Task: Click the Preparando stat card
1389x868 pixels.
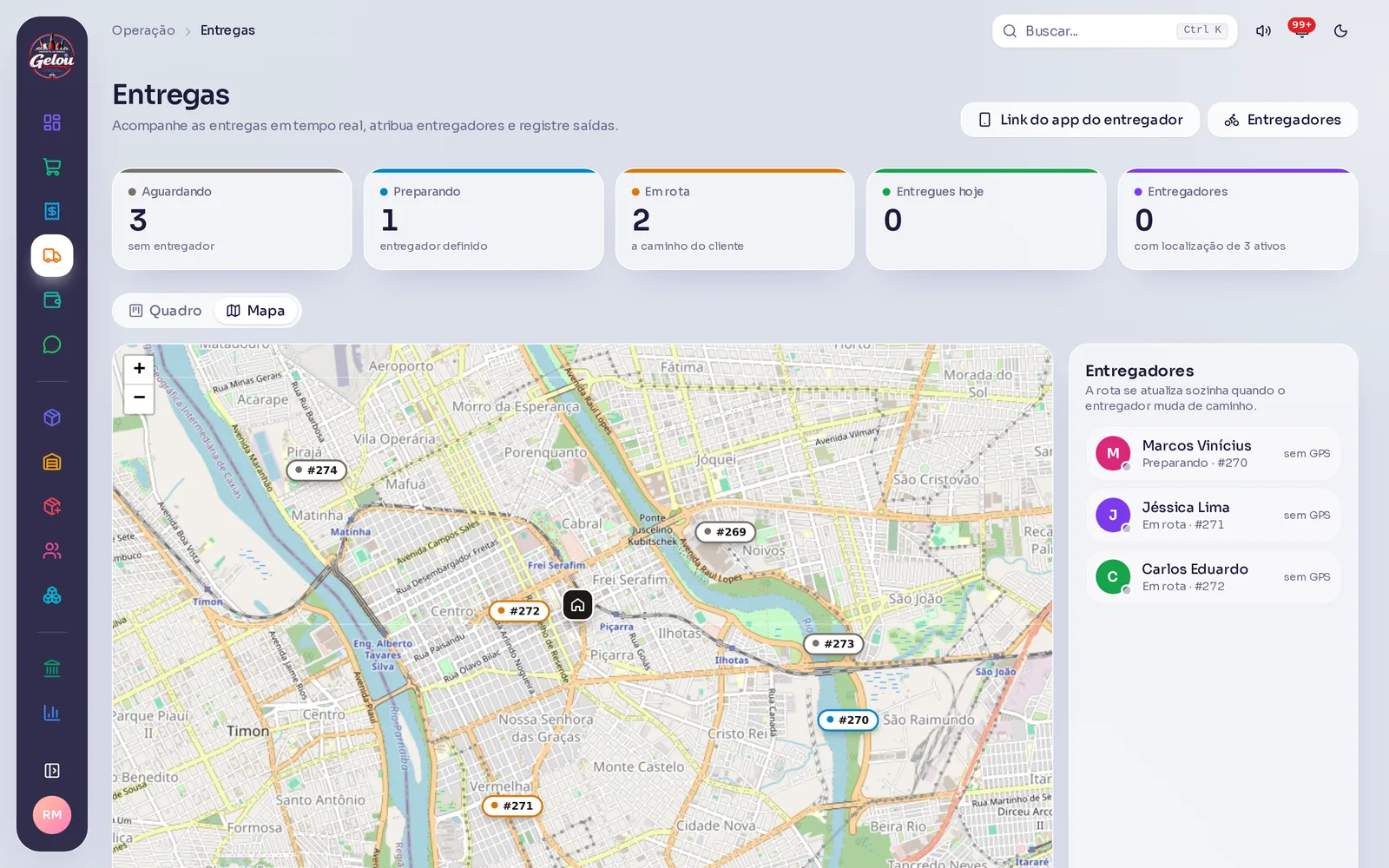Action: [484, 220]
